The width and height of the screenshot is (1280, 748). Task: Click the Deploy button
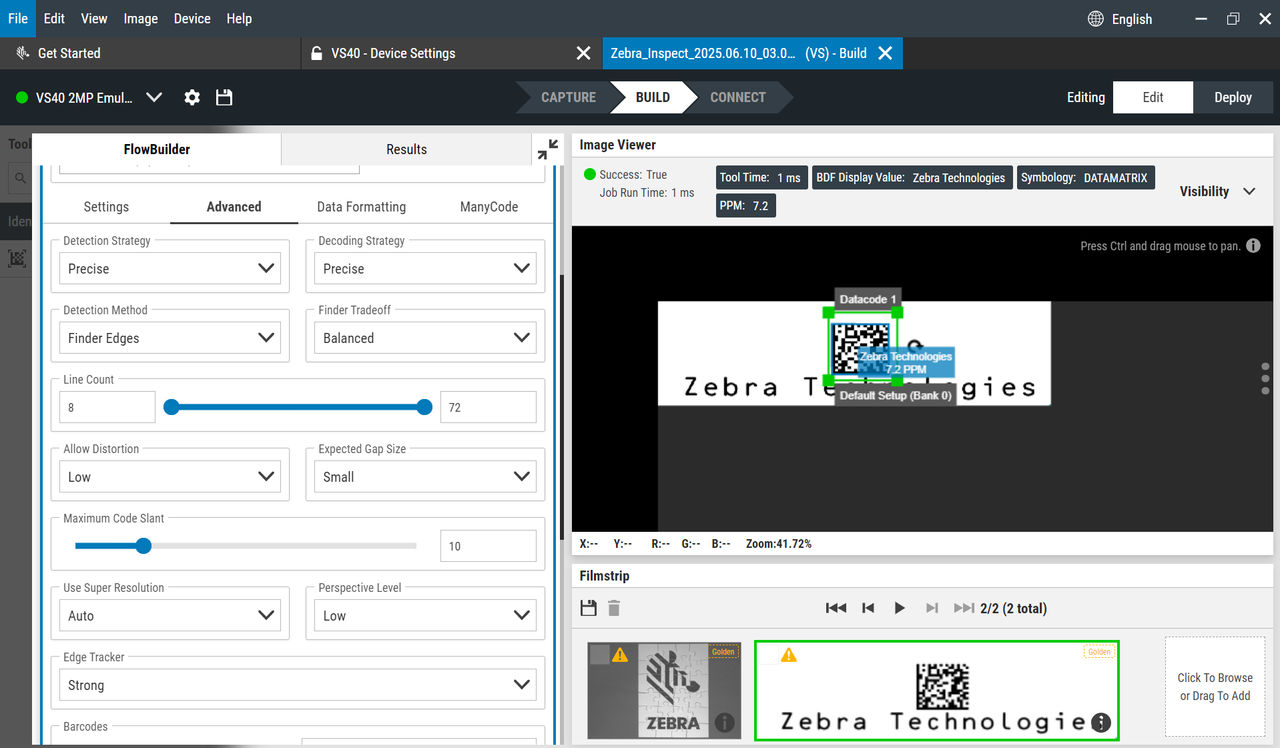1233,97
